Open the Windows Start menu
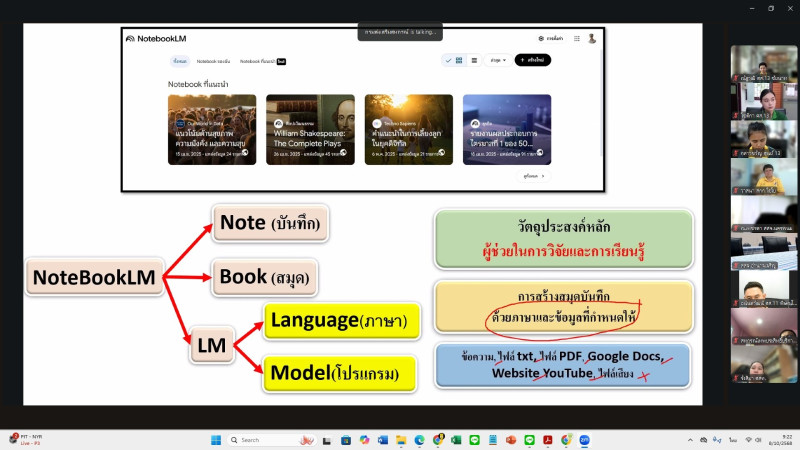Image resolution: width=800 pixels, height=450 pixels. [215, 440]
